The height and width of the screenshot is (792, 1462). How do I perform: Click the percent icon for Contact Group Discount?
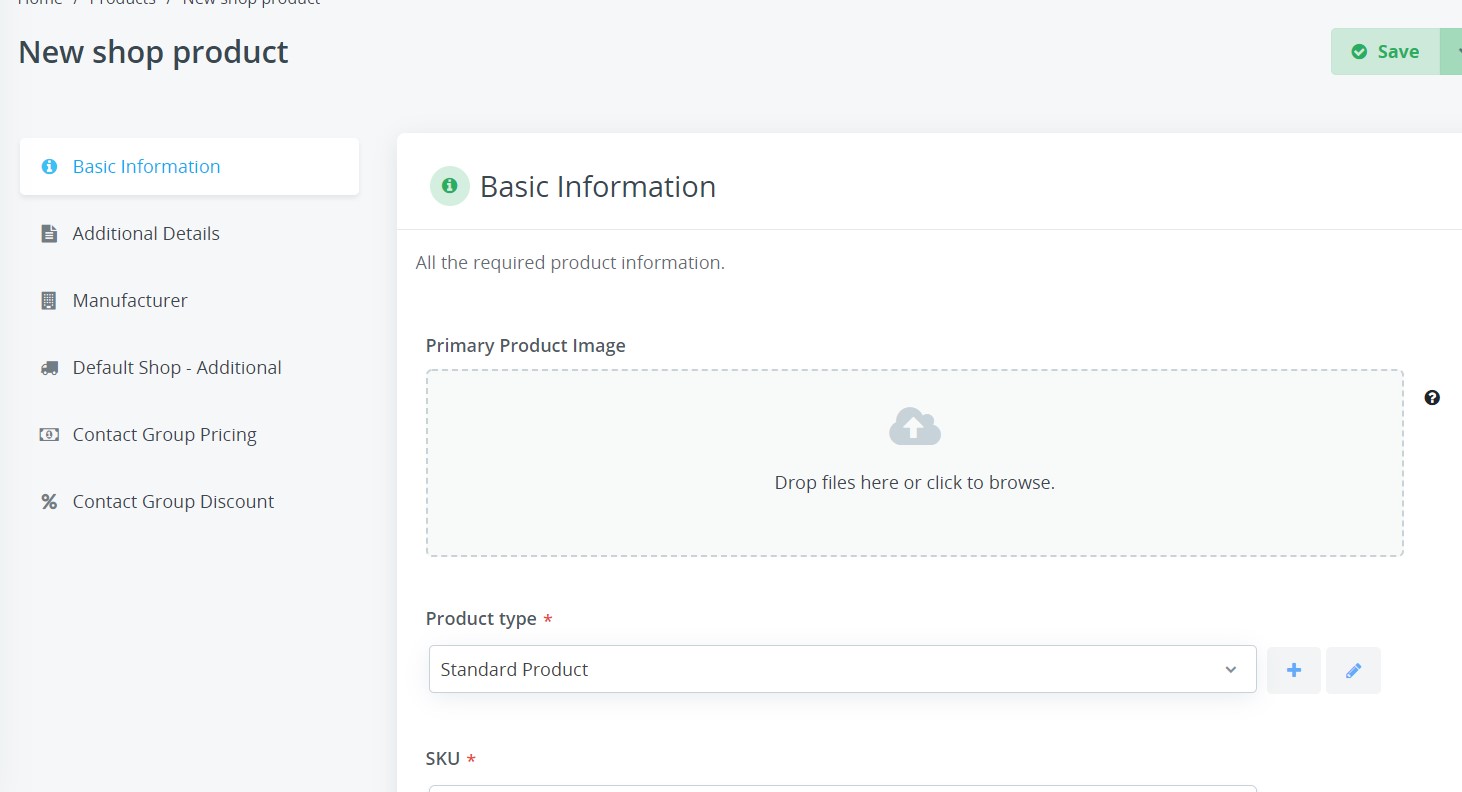(x=49, y=502)
